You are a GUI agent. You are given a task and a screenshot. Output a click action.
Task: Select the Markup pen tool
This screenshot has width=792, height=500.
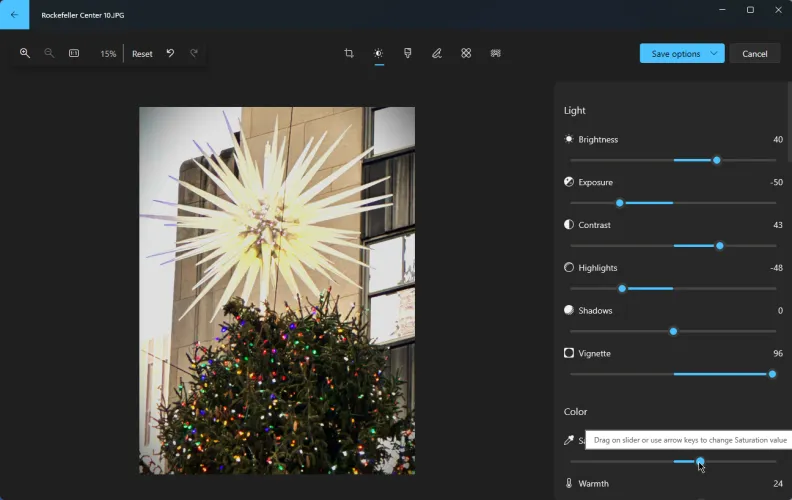tap(436, 53)
